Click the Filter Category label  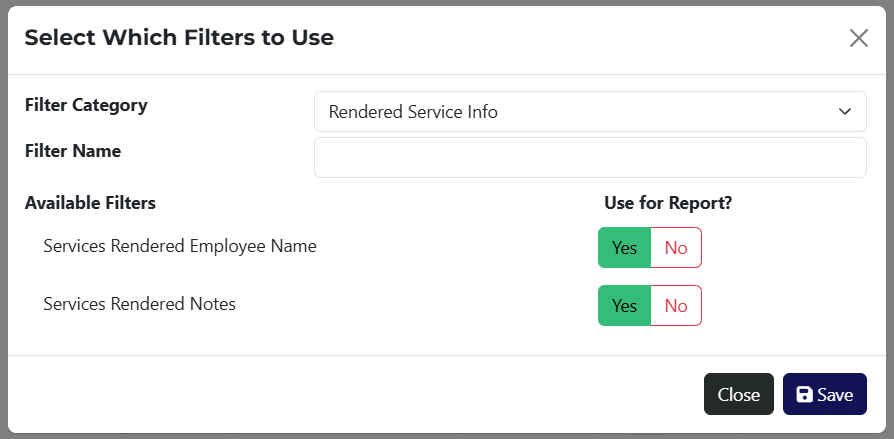tap(86, 105)
